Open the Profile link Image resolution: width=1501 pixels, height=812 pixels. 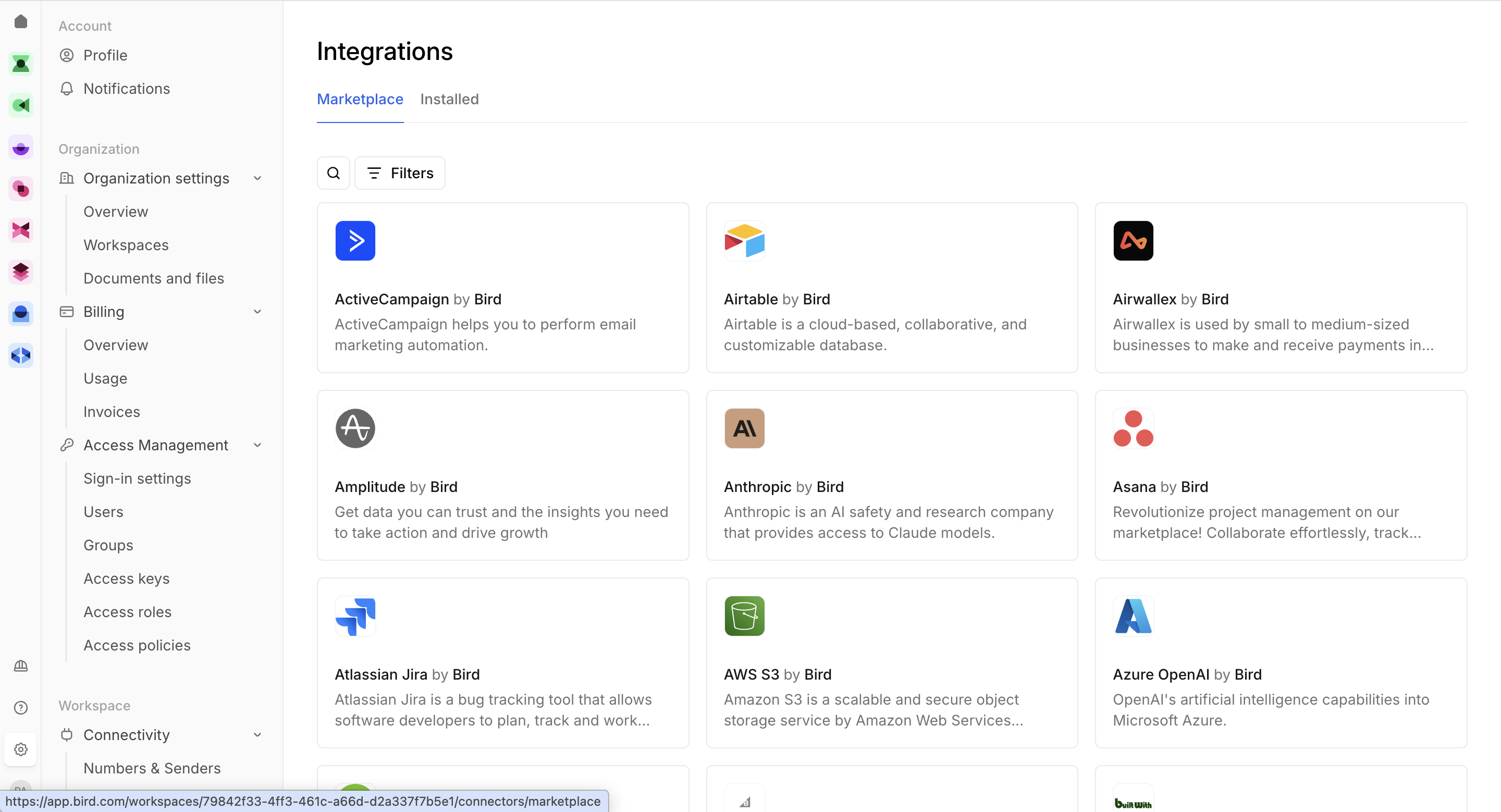[105, 55]
